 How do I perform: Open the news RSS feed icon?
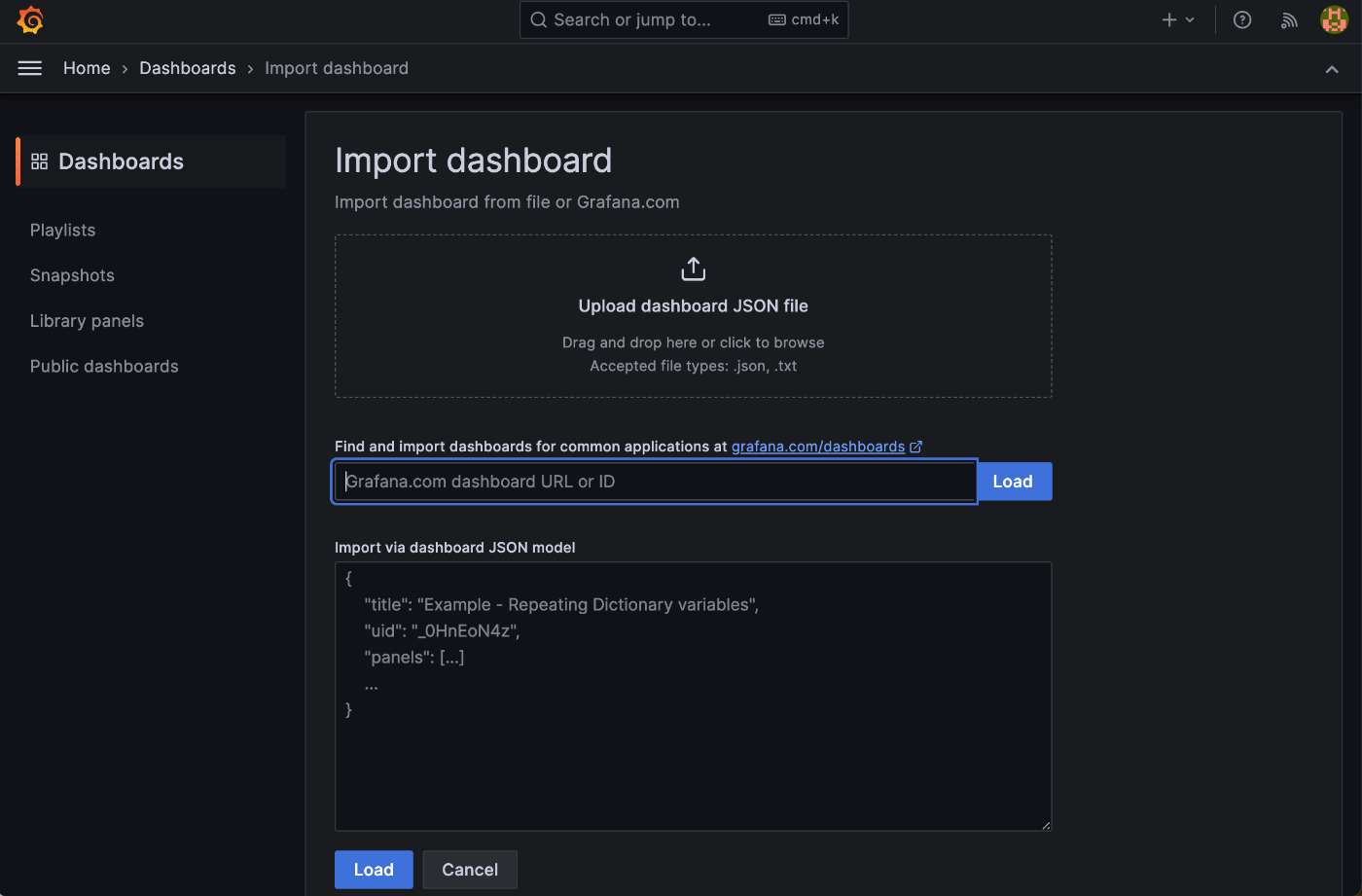(1289, 19)
